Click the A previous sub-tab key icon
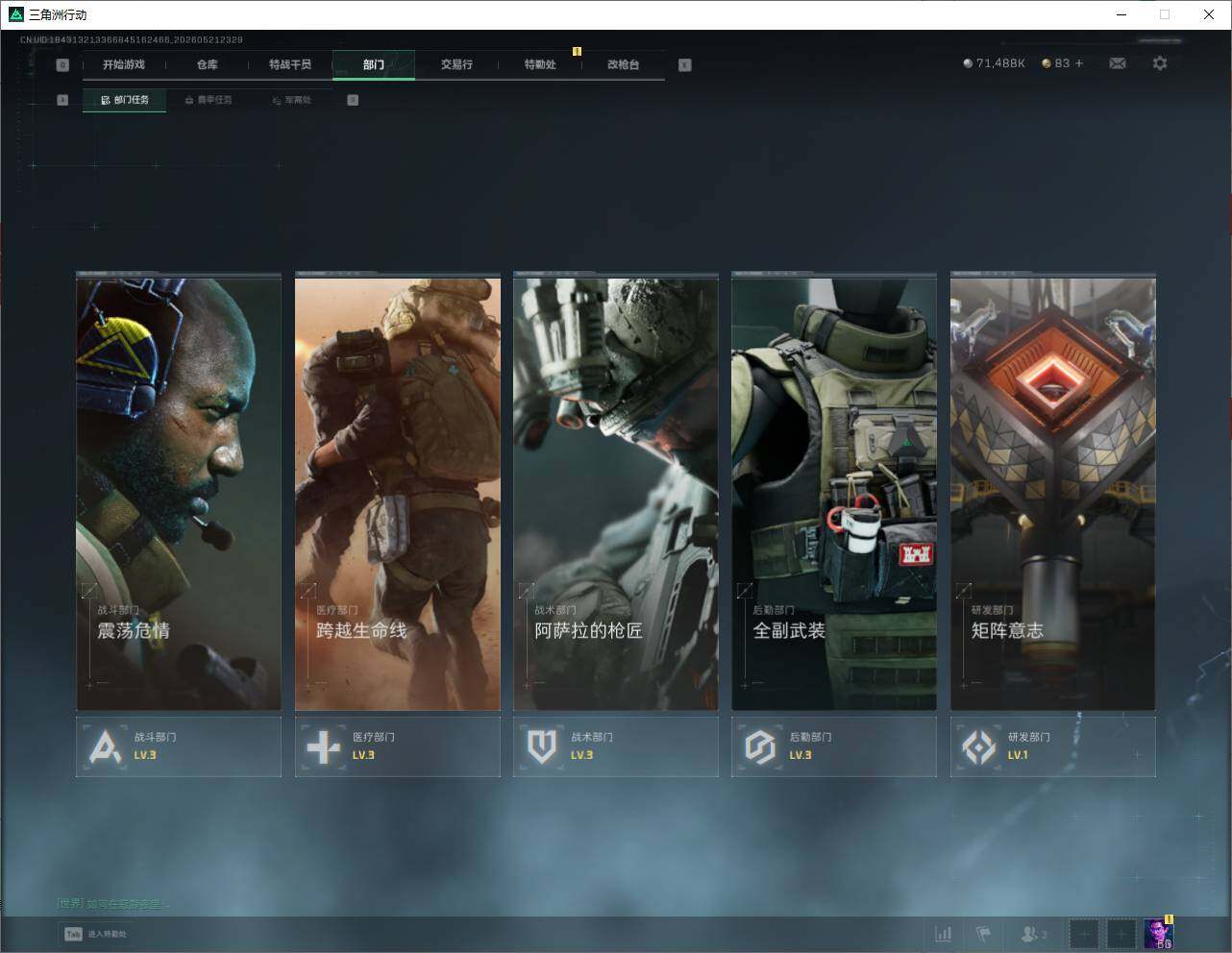 [62, 100]
